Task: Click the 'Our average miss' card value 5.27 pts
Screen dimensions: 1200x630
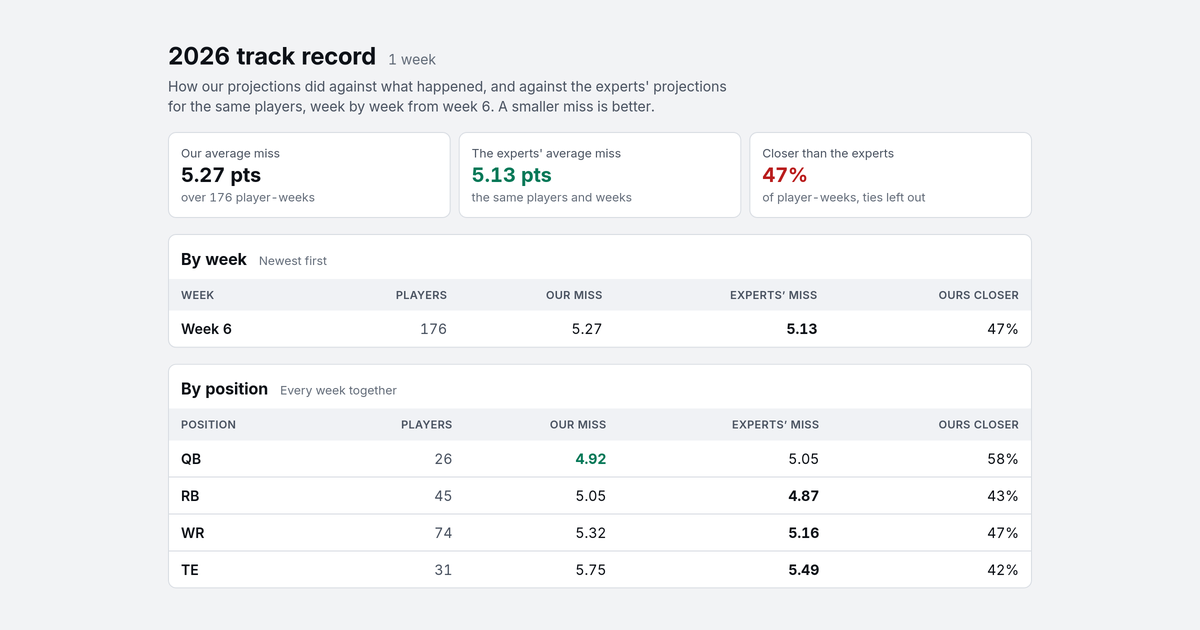Action: (x=221, y=175)
